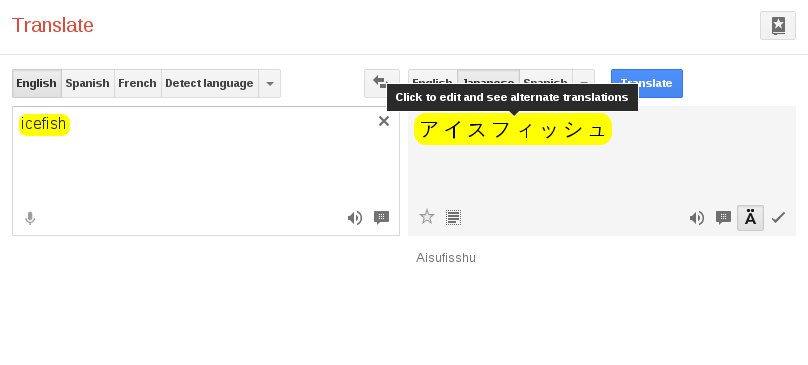Open example usage bubble under translation
808x365 pixels.
point(723,218)
